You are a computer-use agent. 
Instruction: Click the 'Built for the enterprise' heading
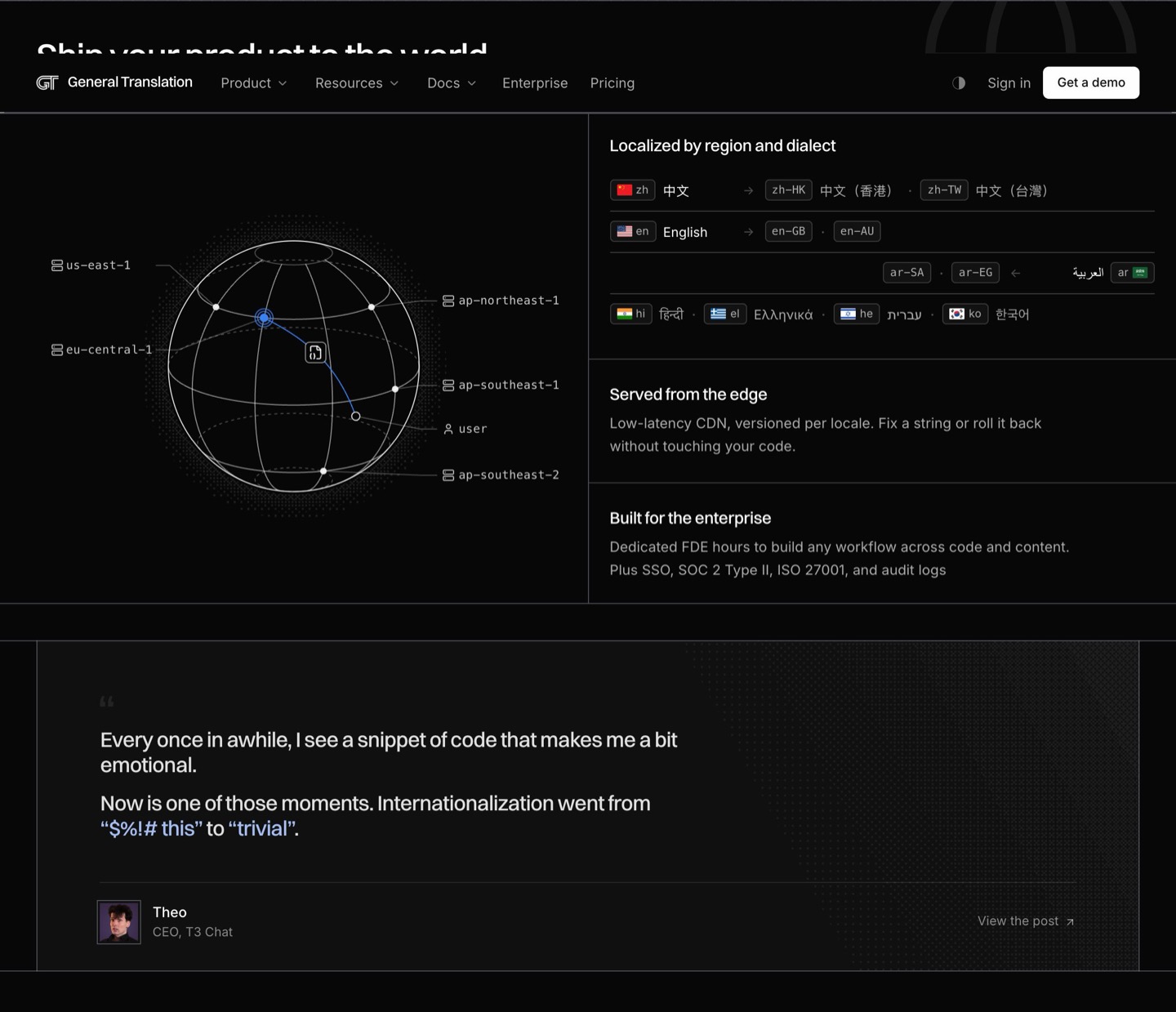pos(690,518)
